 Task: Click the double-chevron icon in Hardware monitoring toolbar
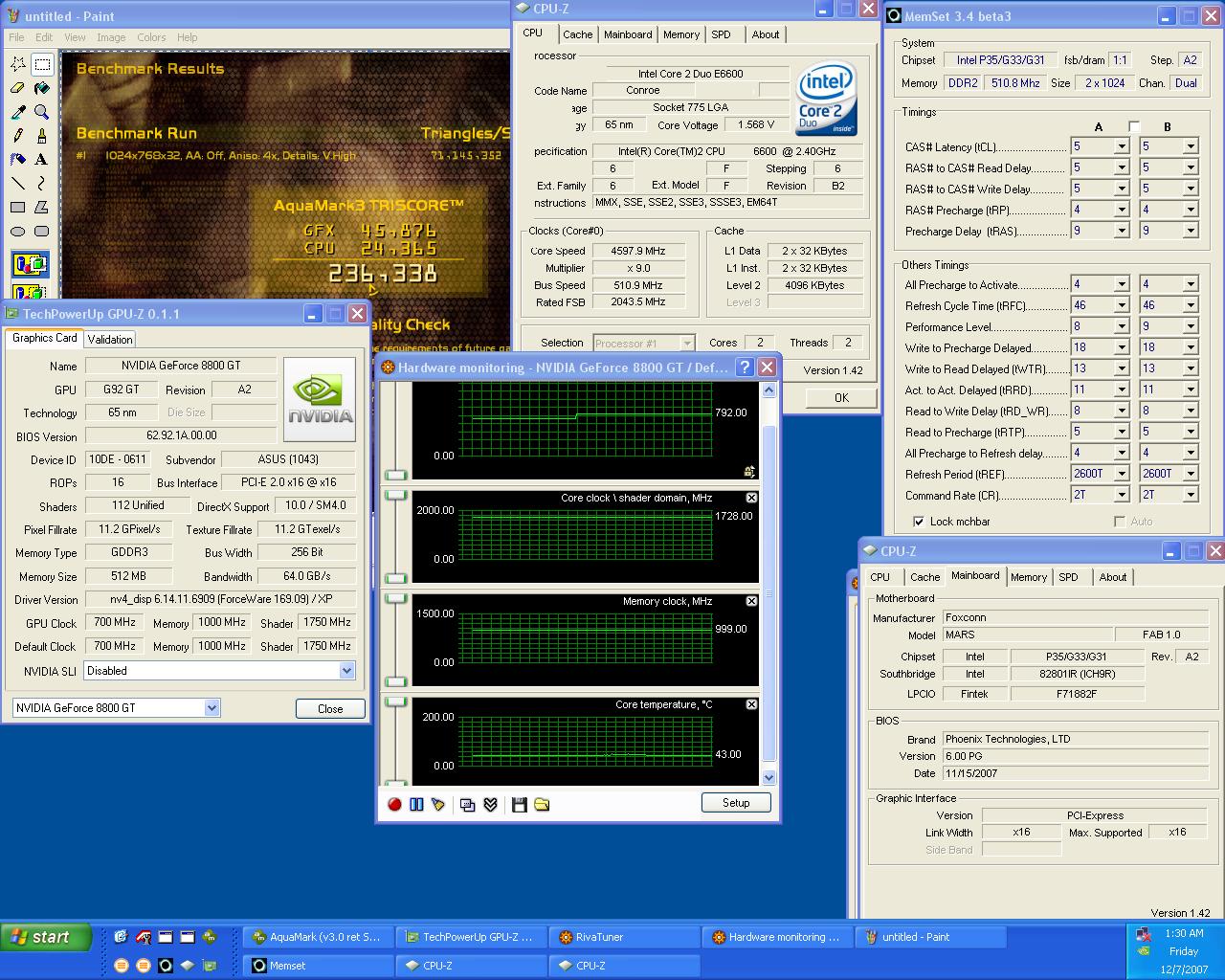[x=490, y=804]
